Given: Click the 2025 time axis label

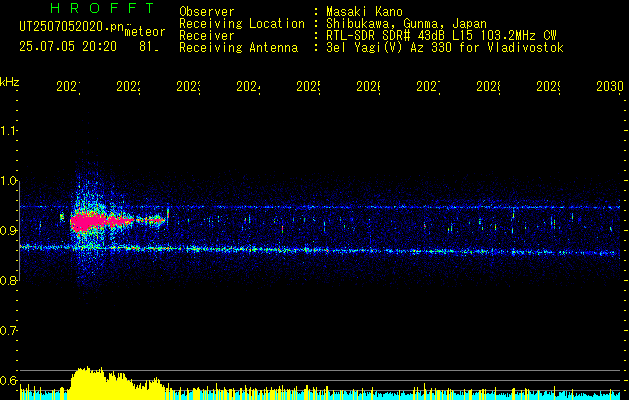Looking at the screenshot, I should click(308, 87).
